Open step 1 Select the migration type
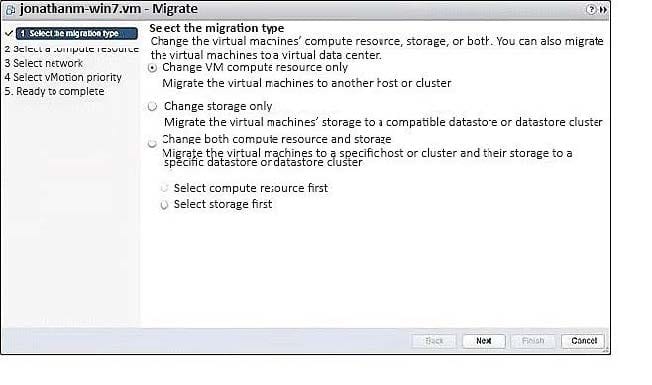The width and height of the screenshot is (652, 385). (77, 33)
